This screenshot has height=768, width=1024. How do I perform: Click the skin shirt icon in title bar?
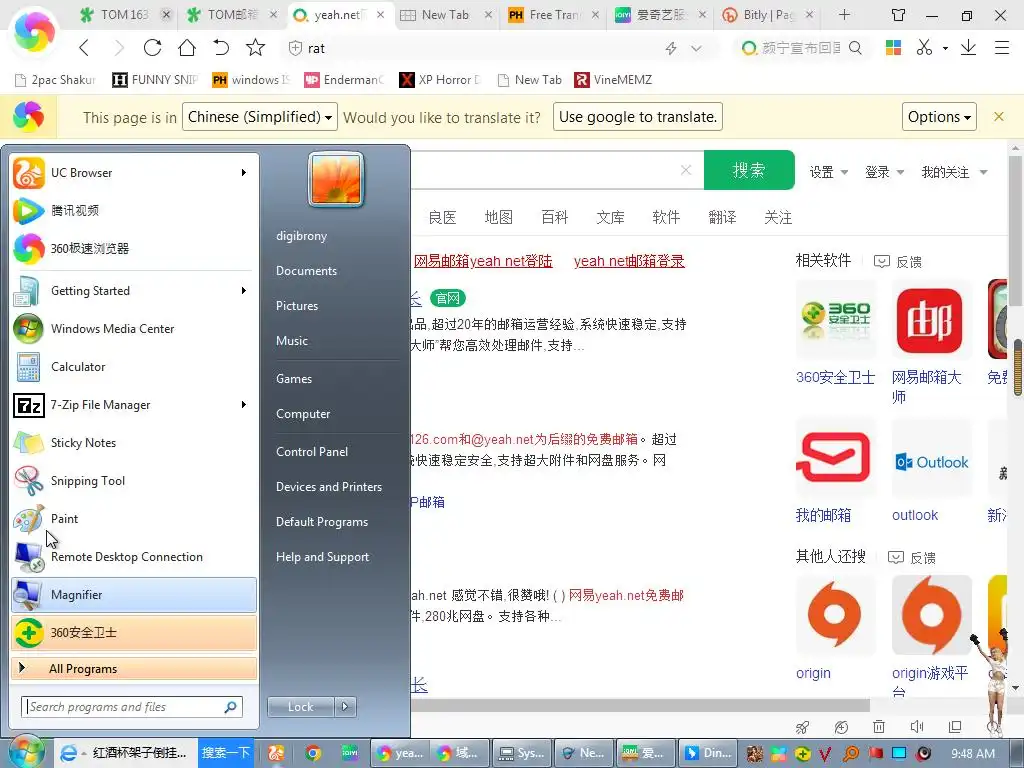(x=899, y=15)
